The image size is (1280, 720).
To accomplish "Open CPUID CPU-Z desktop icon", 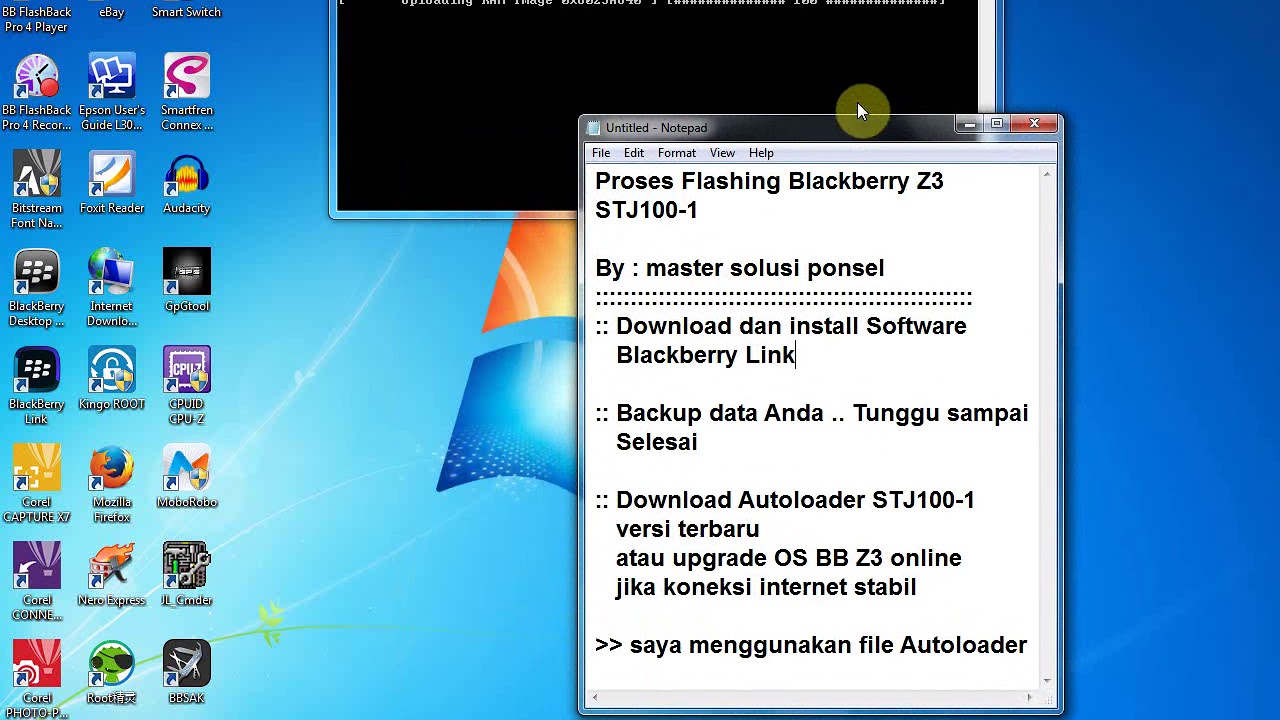I will click(186, 386).
